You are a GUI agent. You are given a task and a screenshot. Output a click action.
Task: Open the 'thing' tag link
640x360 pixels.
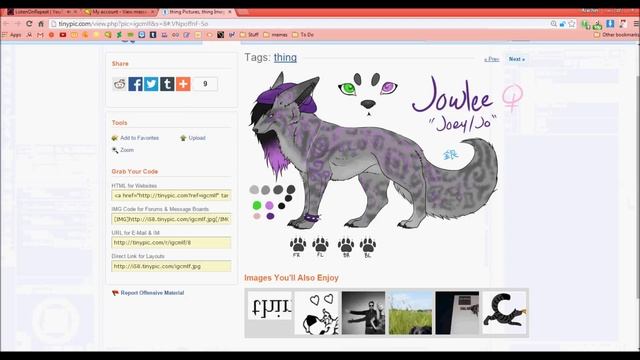pos(285,58)
